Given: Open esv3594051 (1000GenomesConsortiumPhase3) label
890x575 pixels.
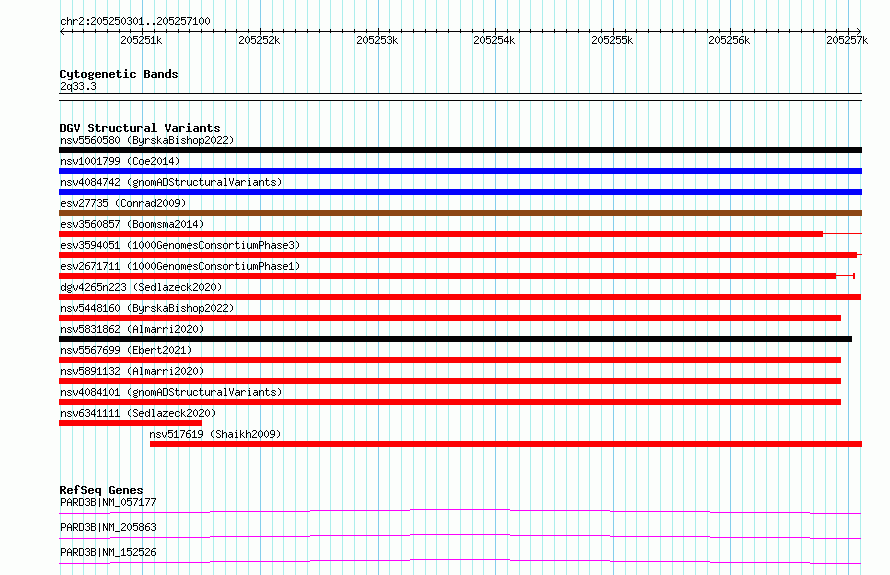Looking at the screenshot, I should [180, 245].
